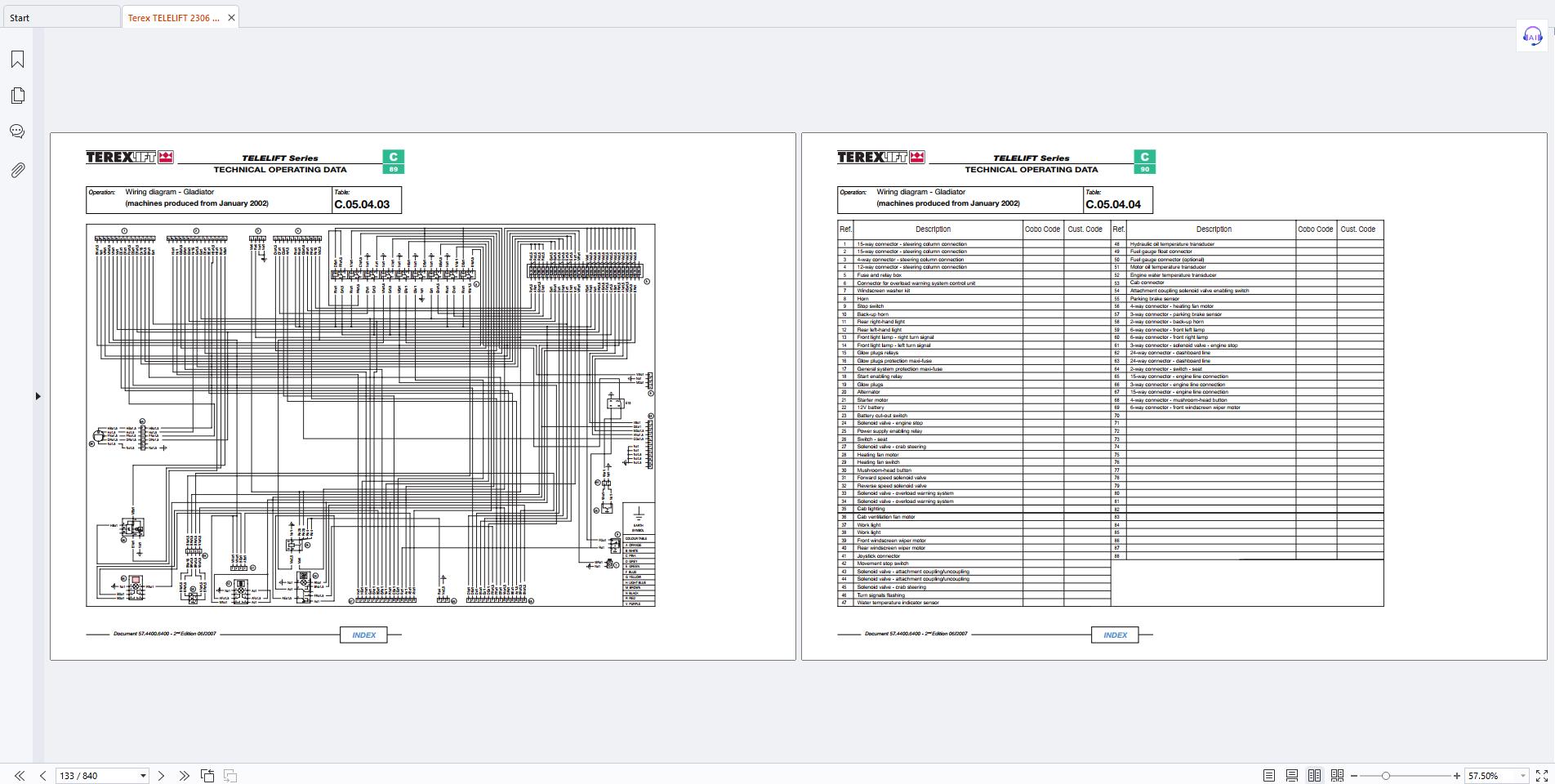Image resolution: width=1555 pixels, height=784 pixels.
Task: Click row 'Mushroom-head button'
Action: (974, 470)
